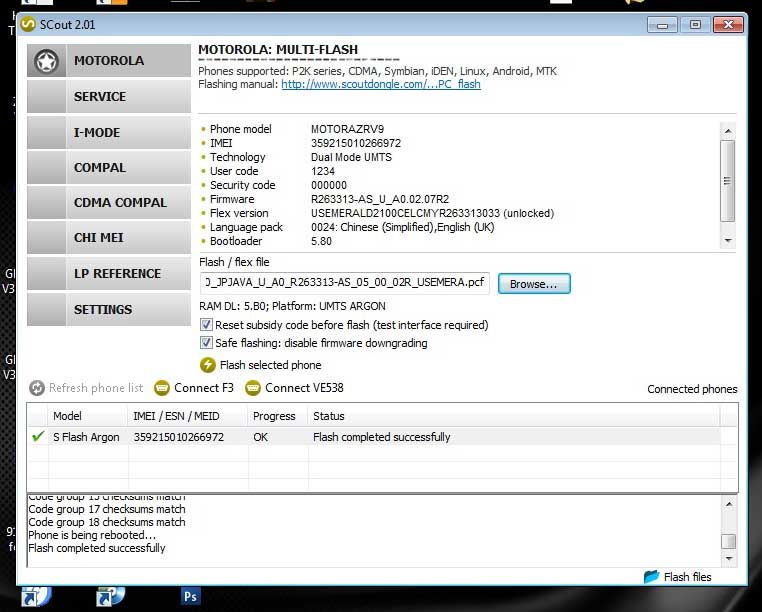The width and height of the screenshot is (762, 612).
Task: Open the Flash files folder icon
Action: tap(651, 577)
